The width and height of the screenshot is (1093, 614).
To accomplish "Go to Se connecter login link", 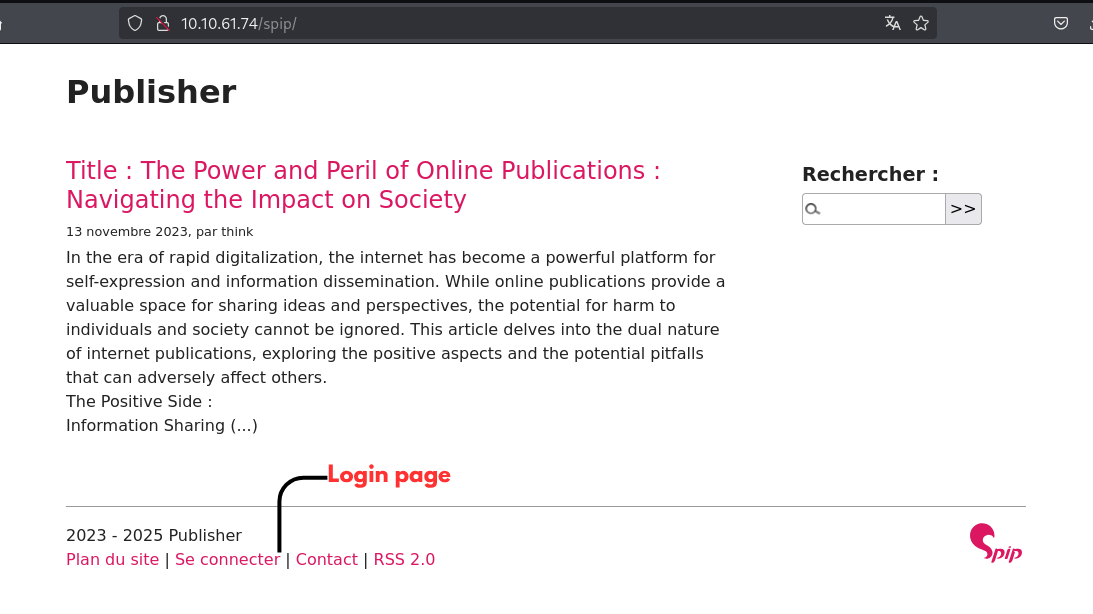I will 227,560.
